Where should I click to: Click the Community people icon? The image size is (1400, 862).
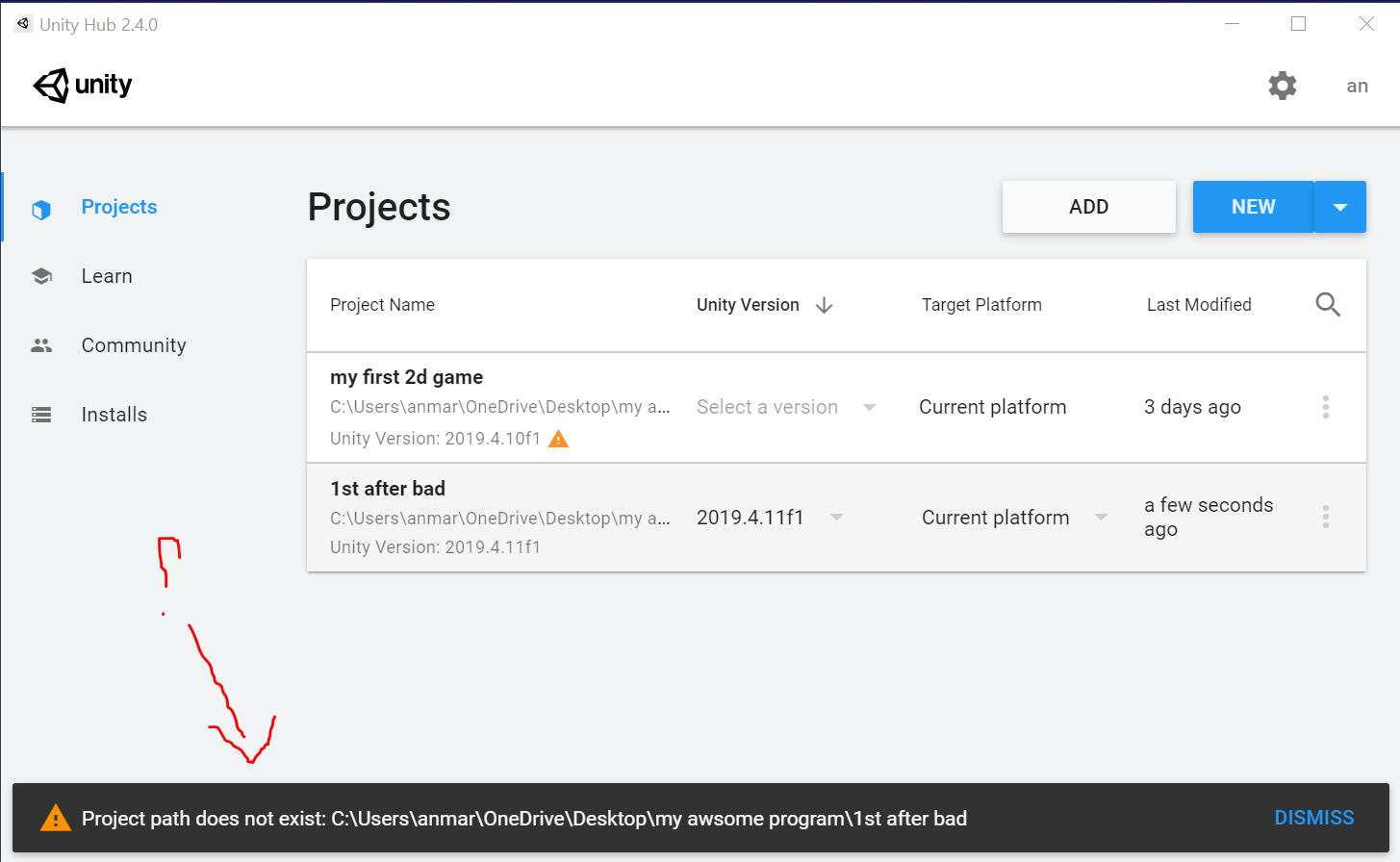click(x=41, y=345)
